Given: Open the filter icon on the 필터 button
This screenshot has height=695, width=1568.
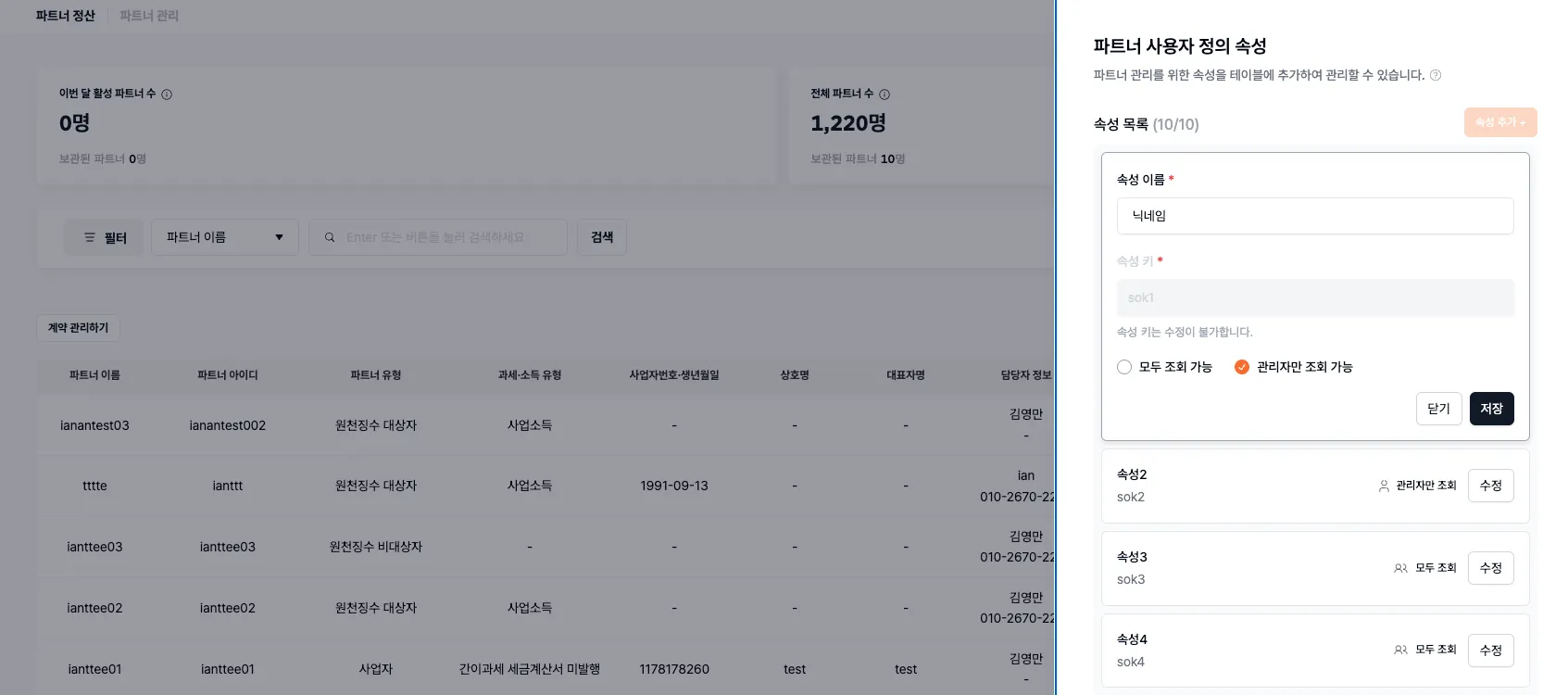Looking at the screenshot, I should pos(90,236).
